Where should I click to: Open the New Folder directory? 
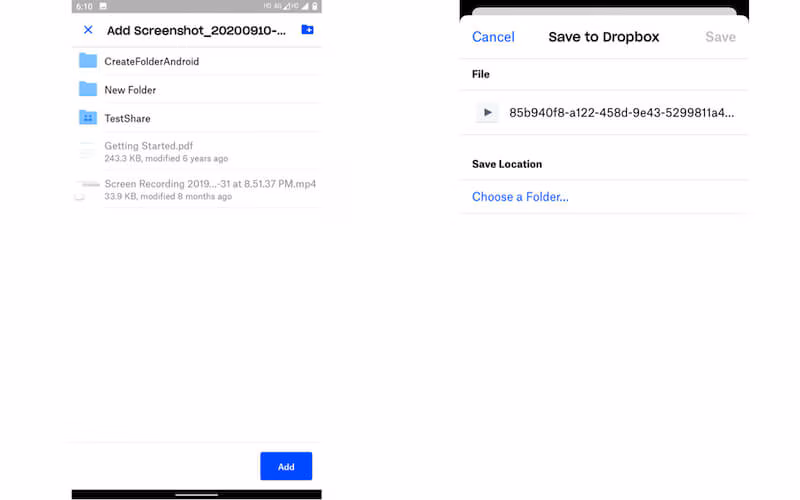(x=197, y=90)
